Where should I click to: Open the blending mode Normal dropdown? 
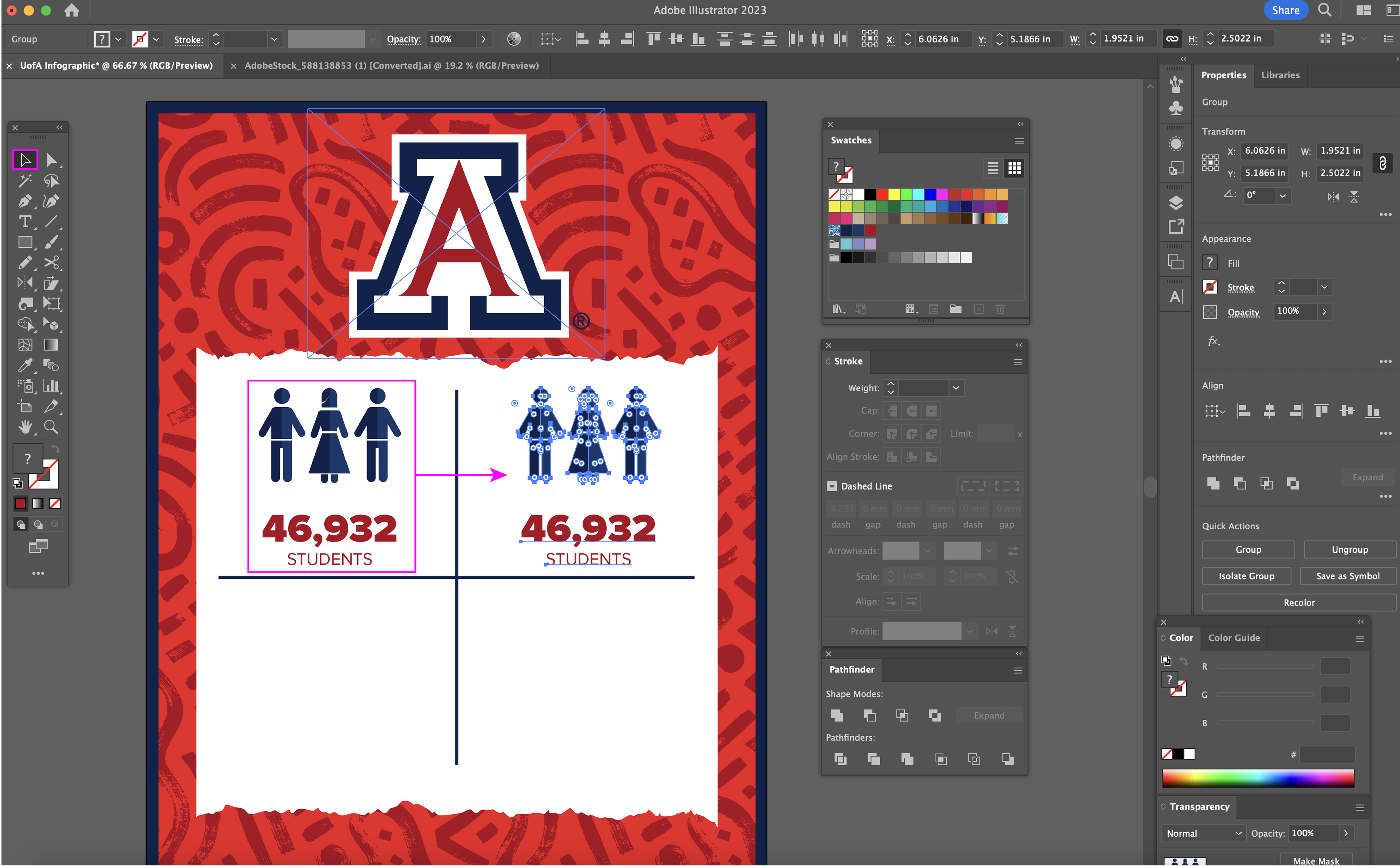click(x=1204, y=833)
